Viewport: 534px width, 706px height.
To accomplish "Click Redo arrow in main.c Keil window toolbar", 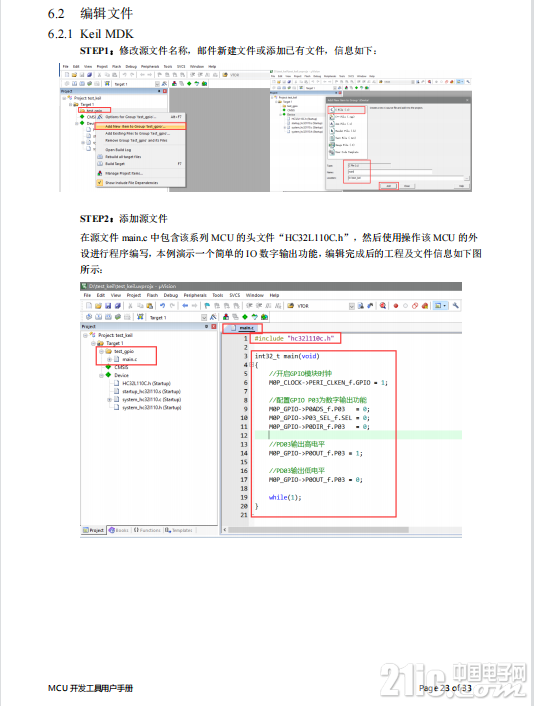I will [x=172, y=306].
